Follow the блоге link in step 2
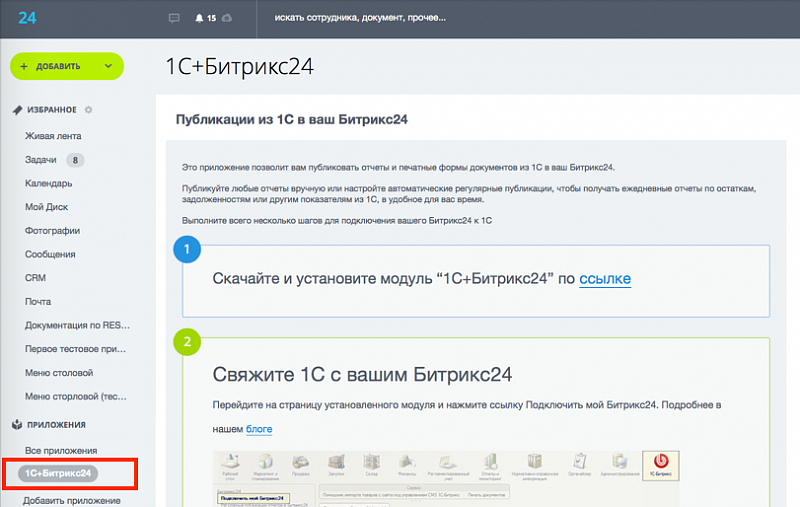800x507 pixels. pyautogui.click(x=259, y=429)
